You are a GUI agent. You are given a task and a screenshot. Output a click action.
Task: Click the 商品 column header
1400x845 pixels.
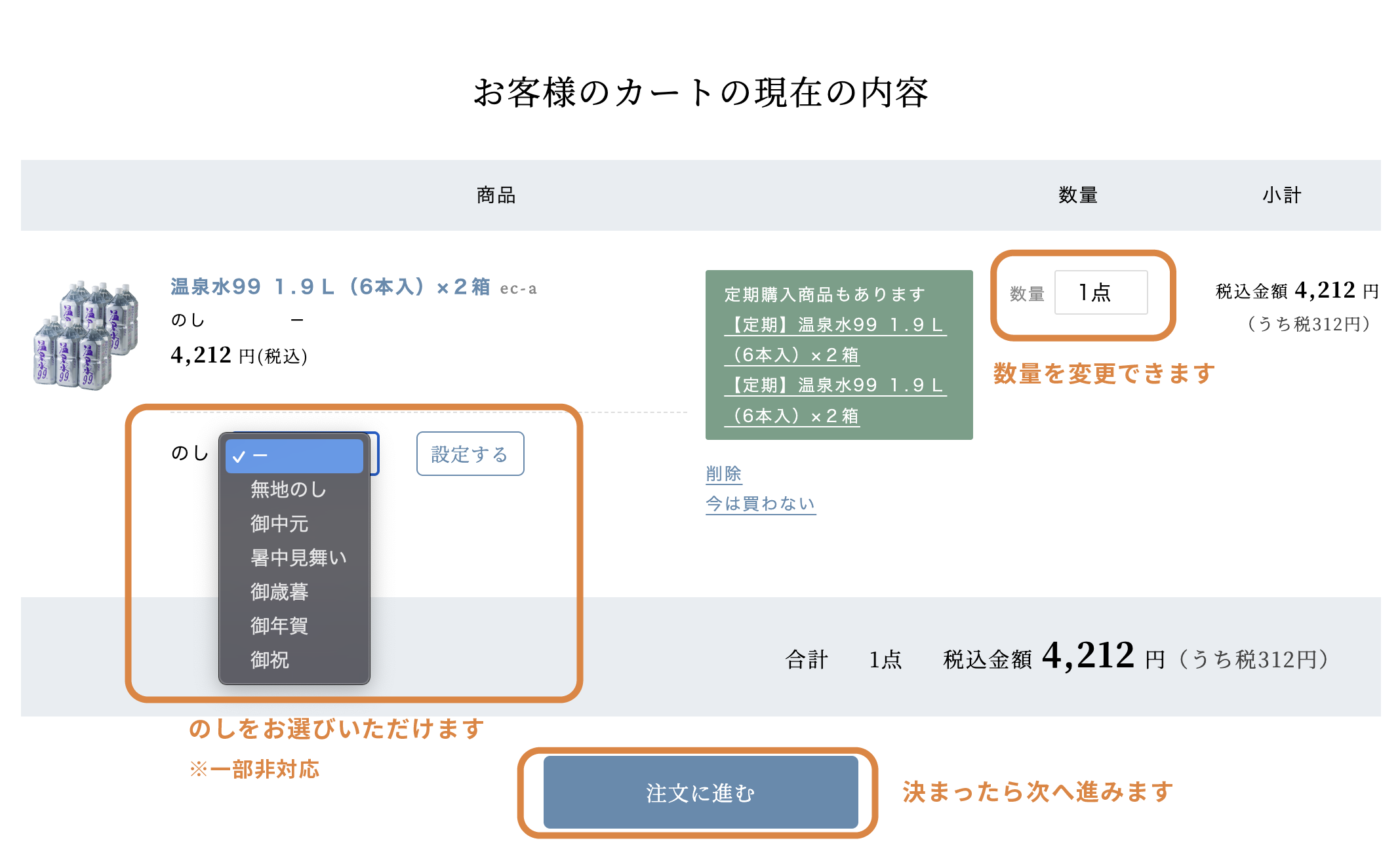496,195
